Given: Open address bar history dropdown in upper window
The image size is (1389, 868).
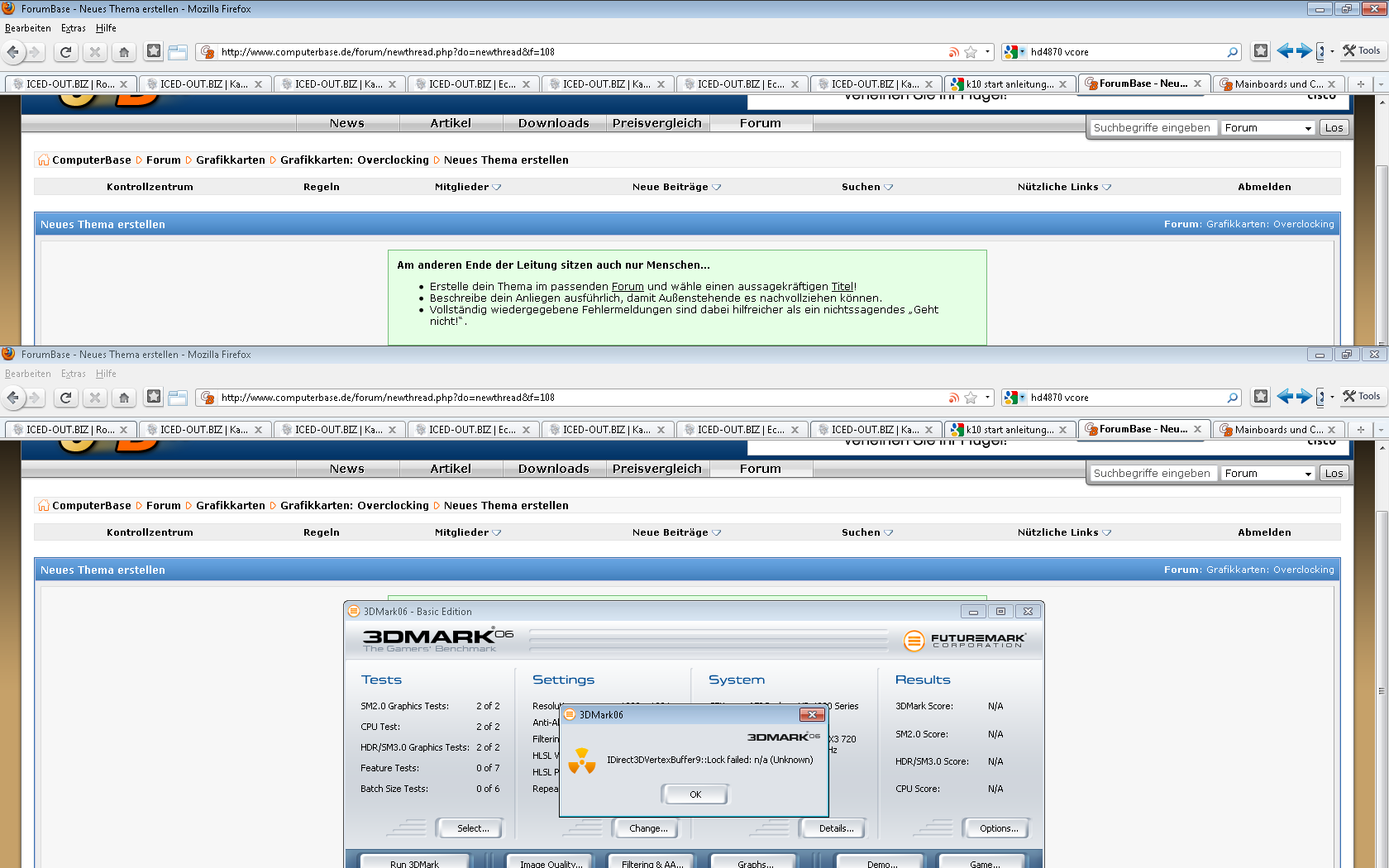Looking at the screenshot, I should coord(987,52).
